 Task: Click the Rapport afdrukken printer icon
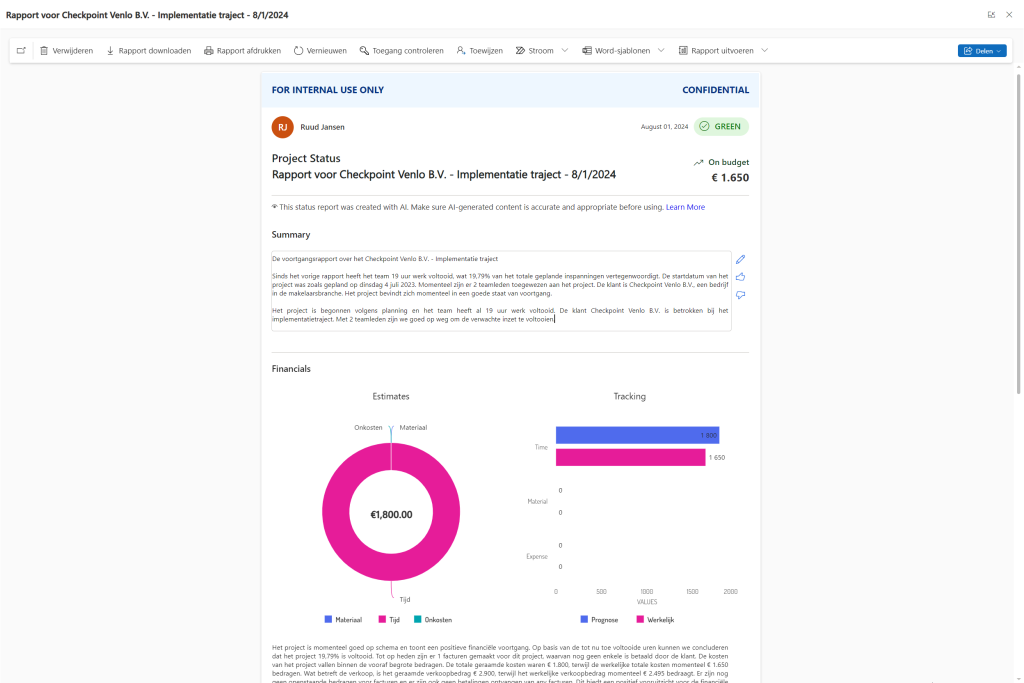[x=208, y=50]
